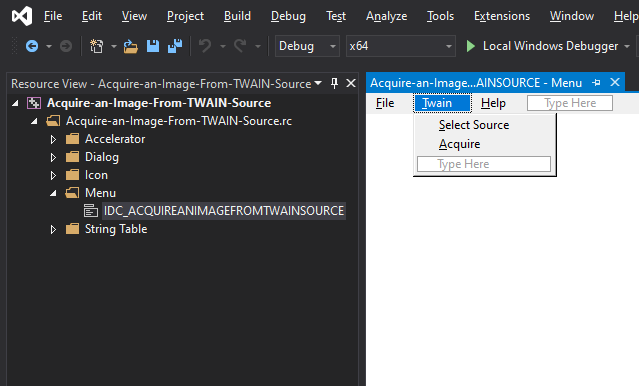Toggle the Resource View pin icon
The width and height of the screenshot is (639, 386).
pyautogui.click(x=335, y=83)
